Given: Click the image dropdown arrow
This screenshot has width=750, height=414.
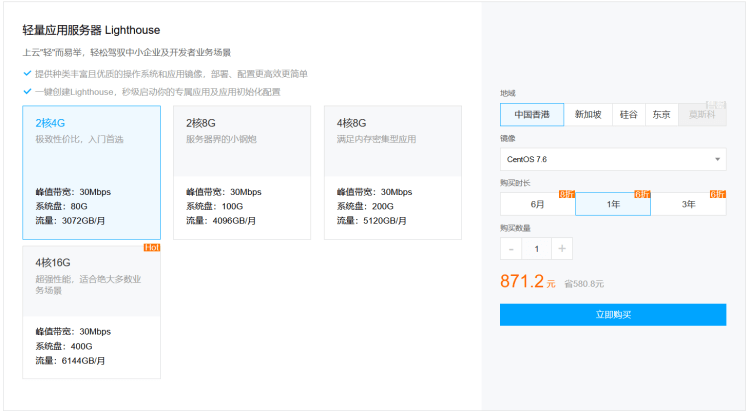Looking at the screenshot, I should pyautogui.click(x=717, y=159).
